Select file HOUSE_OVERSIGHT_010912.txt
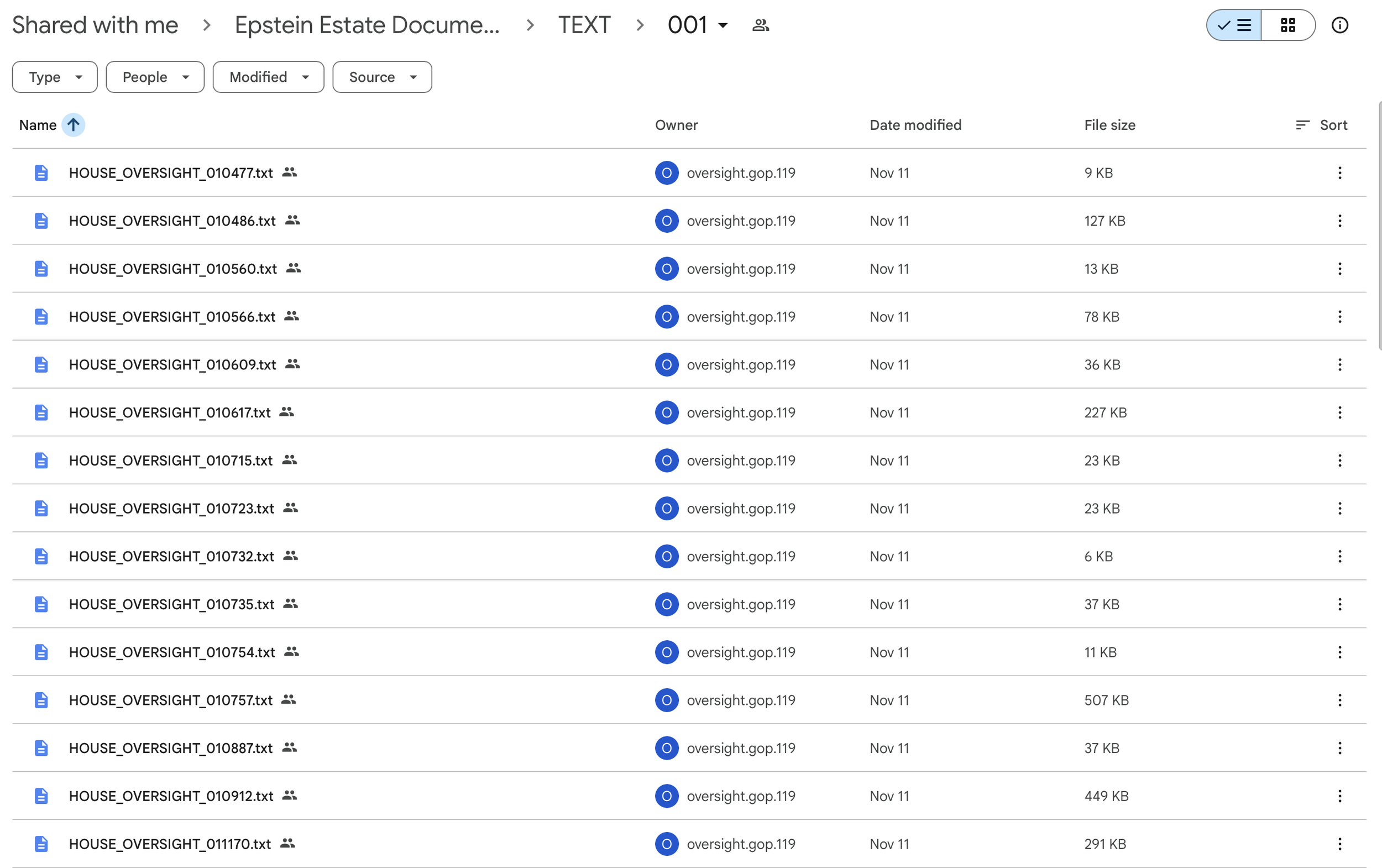The height and width of the screenshot is (868, 1382). (x=171, y=796)
